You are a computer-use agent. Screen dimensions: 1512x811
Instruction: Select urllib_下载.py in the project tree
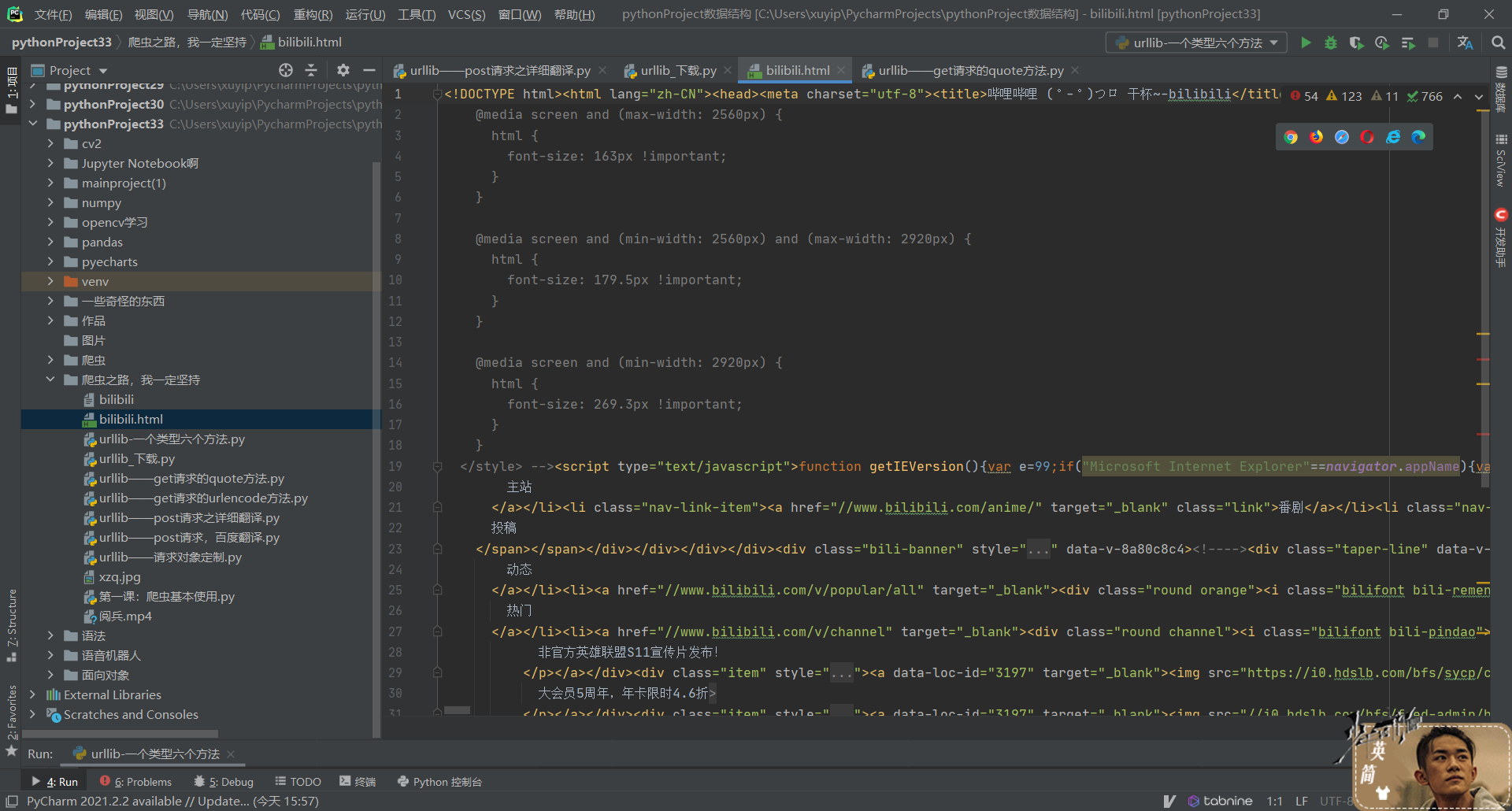click(137, 458)
